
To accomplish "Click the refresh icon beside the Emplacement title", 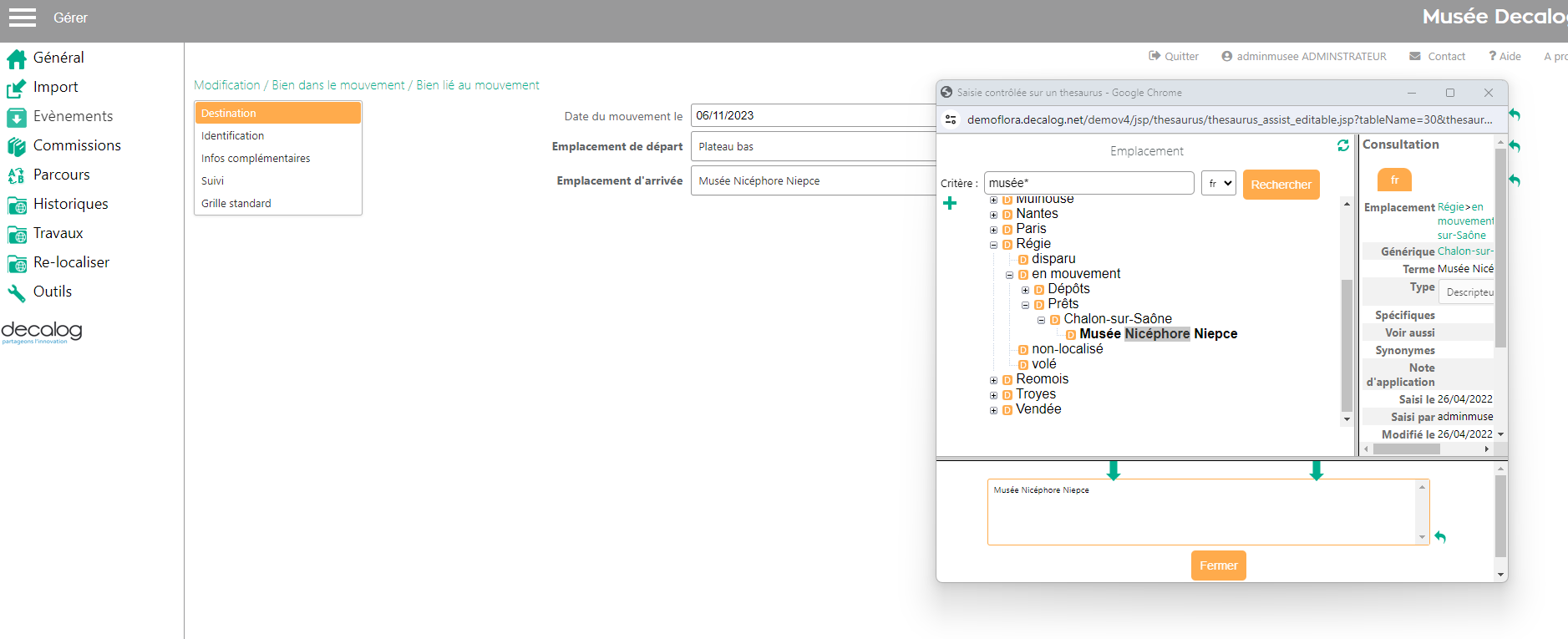I will tap(1343, 145).
